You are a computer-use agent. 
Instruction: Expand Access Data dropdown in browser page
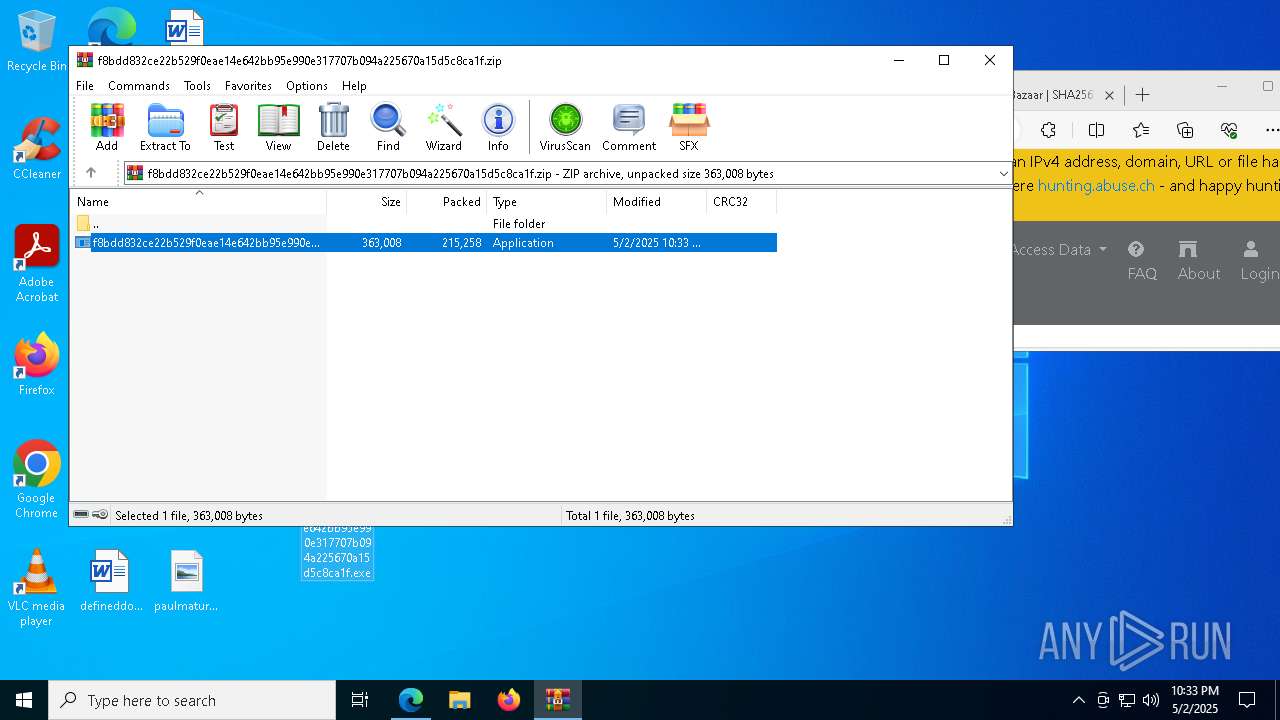click(x=1060, y=250)
